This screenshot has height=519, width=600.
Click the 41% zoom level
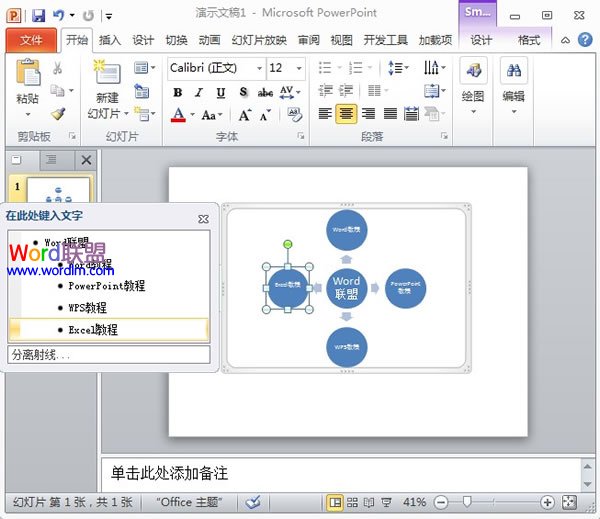414,502
